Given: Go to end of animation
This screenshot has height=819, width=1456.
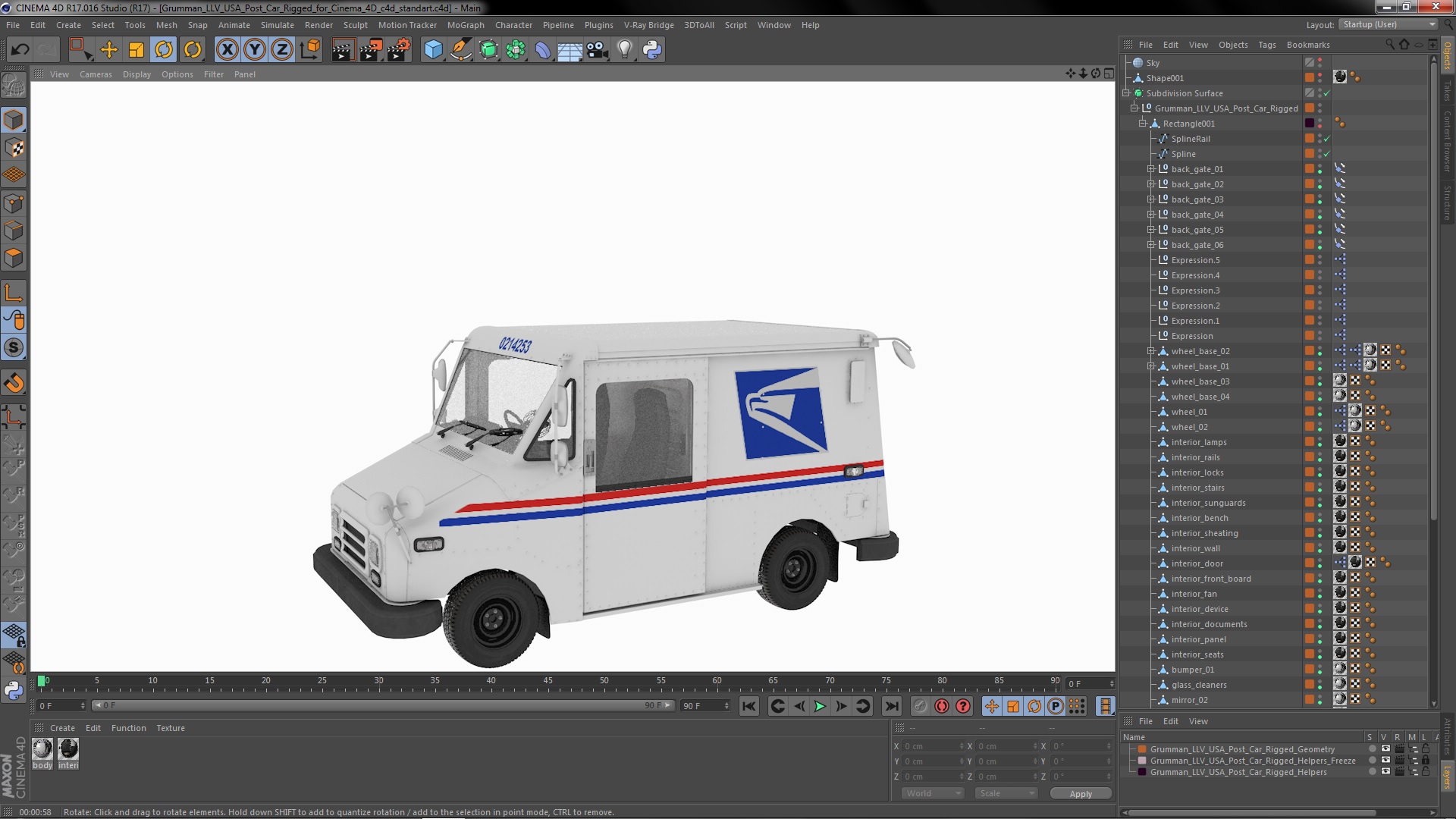Looking at the screenshot, I should [892, 706].
